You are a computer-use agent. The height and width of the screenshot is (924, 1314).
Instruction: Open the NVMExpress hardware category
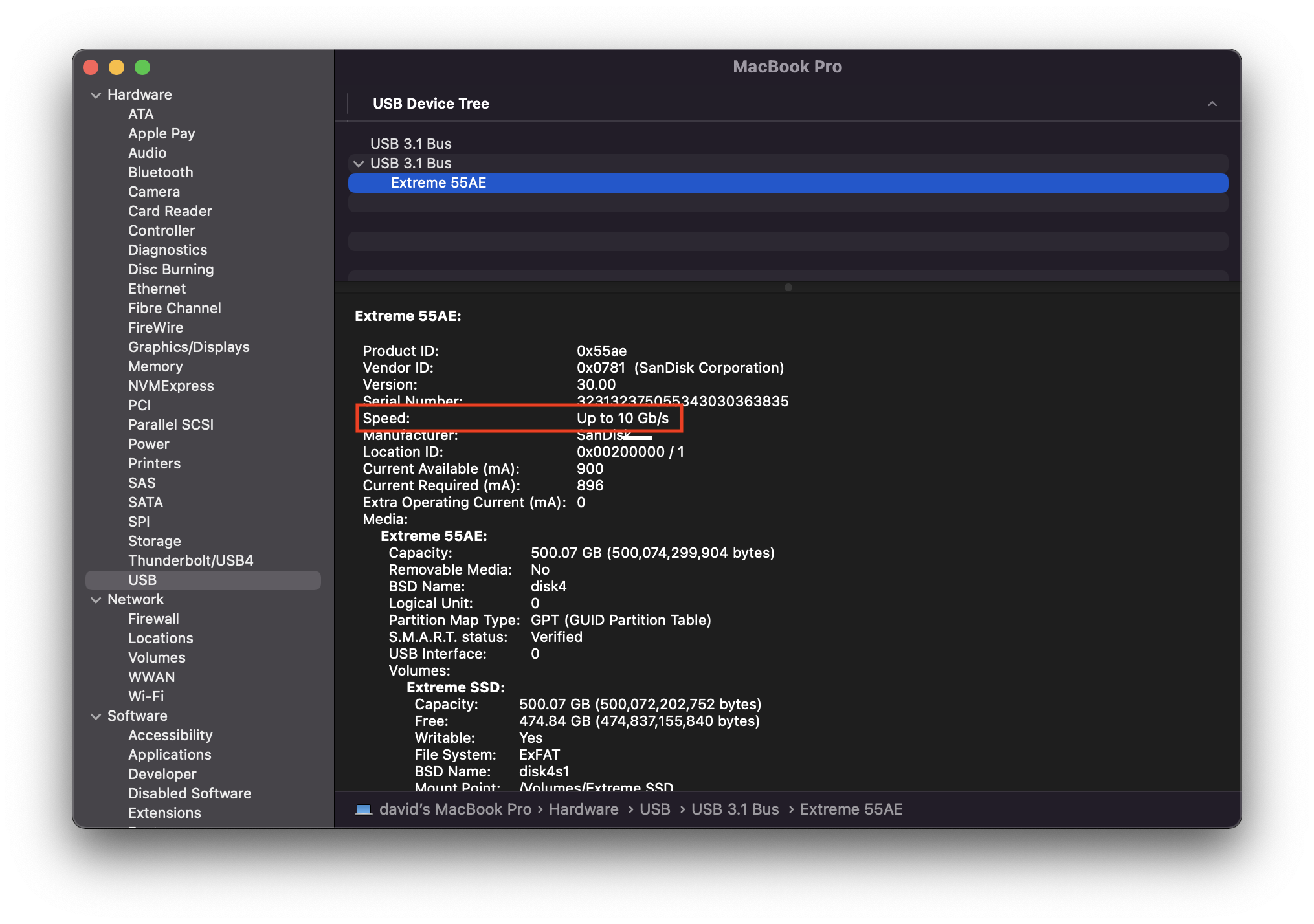[171, 386]
